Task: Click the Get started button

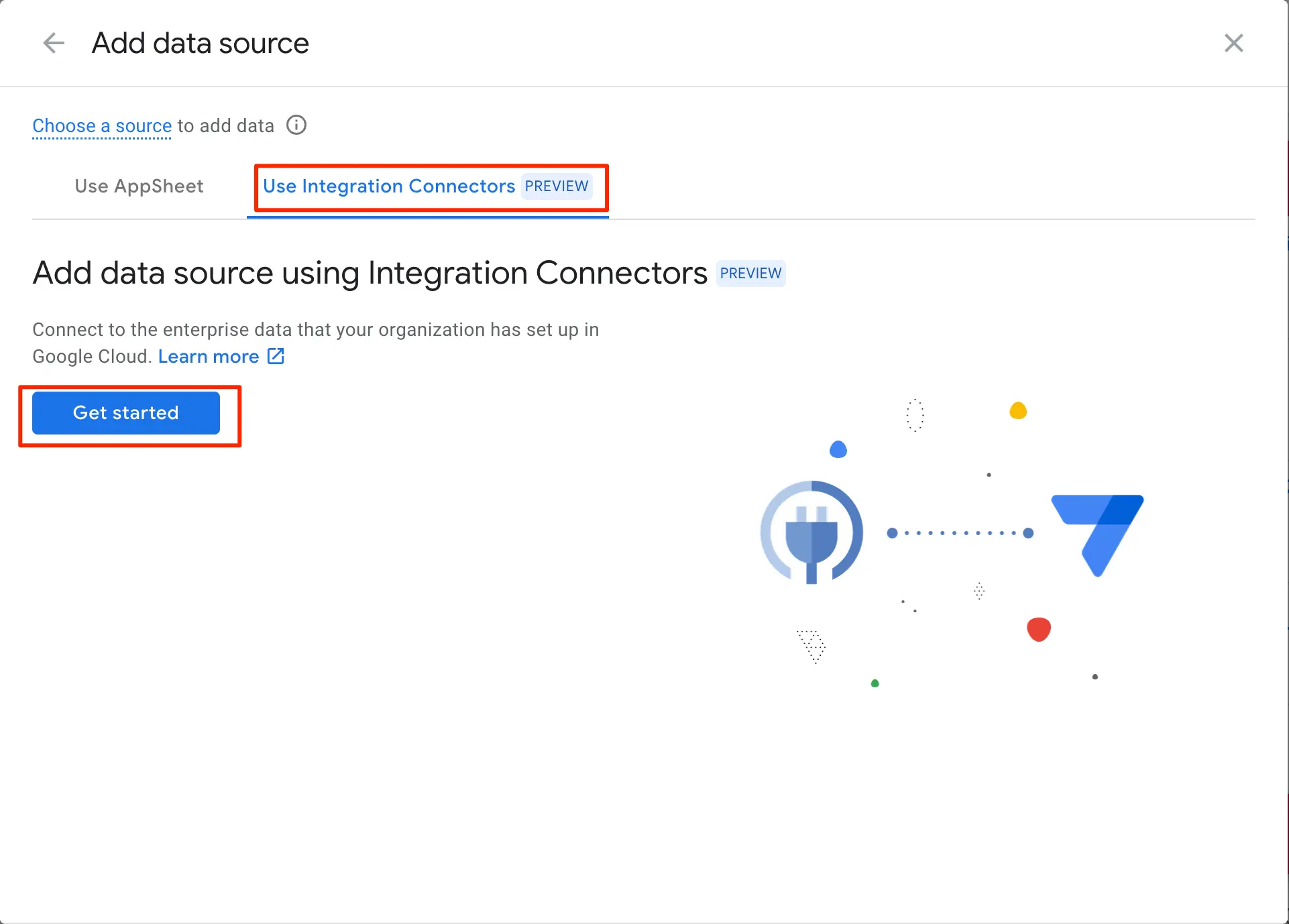Action: (x=126, y=413)
